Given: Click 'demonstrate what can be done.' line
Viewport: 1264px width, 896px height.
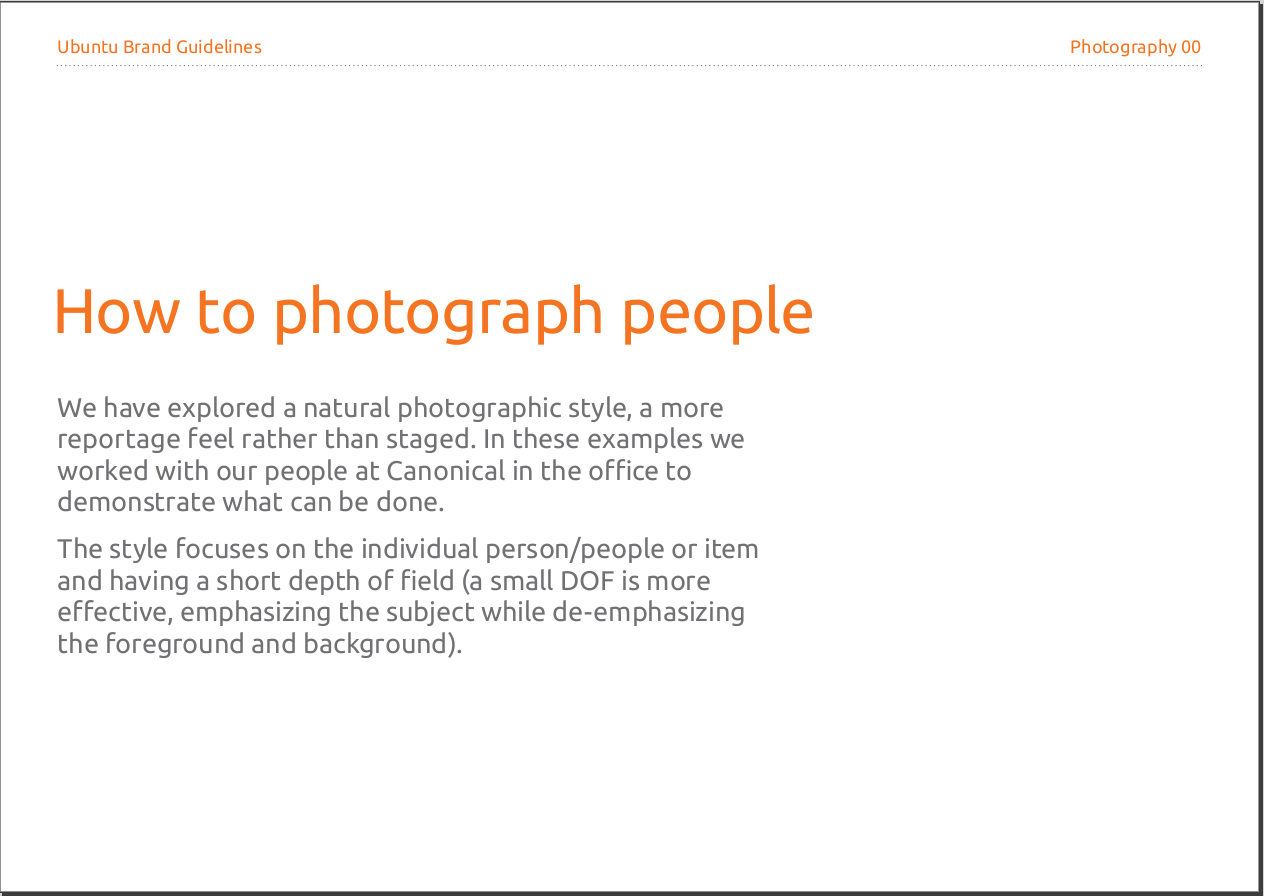Looking at the screenshot, I should (x=250, y=501).
